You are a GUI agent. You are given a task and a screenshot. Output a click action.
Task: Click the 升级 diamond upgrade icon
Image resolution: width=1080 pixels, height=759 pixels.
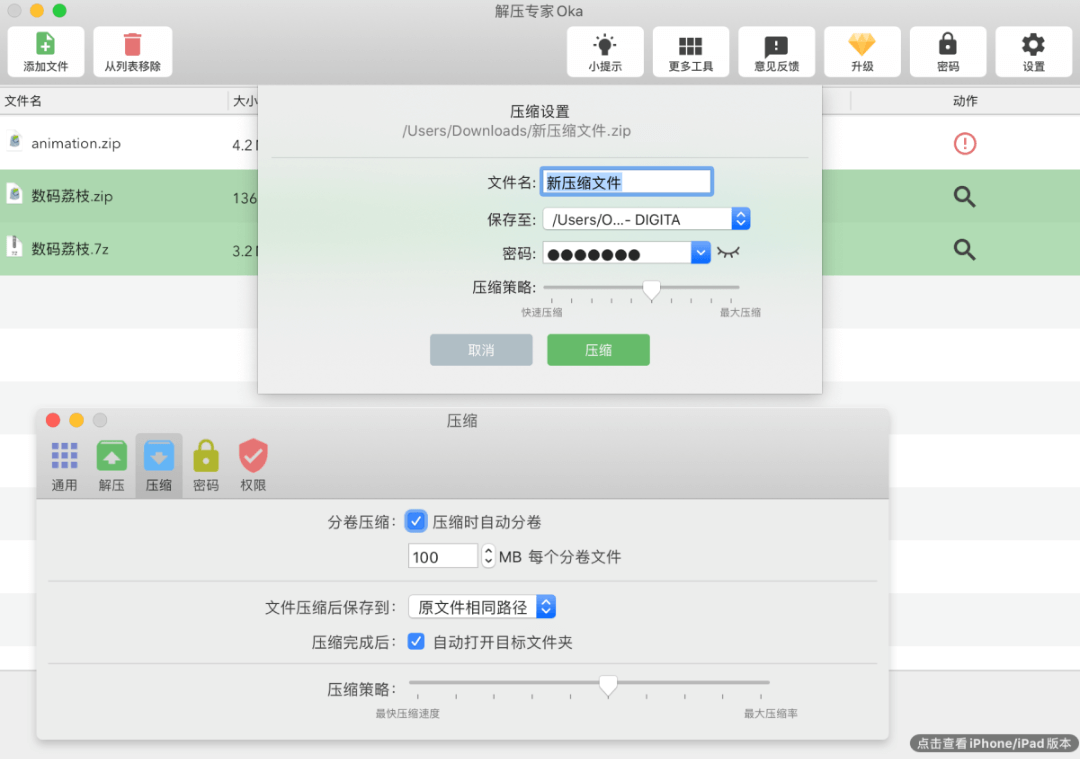click(861, 45)
